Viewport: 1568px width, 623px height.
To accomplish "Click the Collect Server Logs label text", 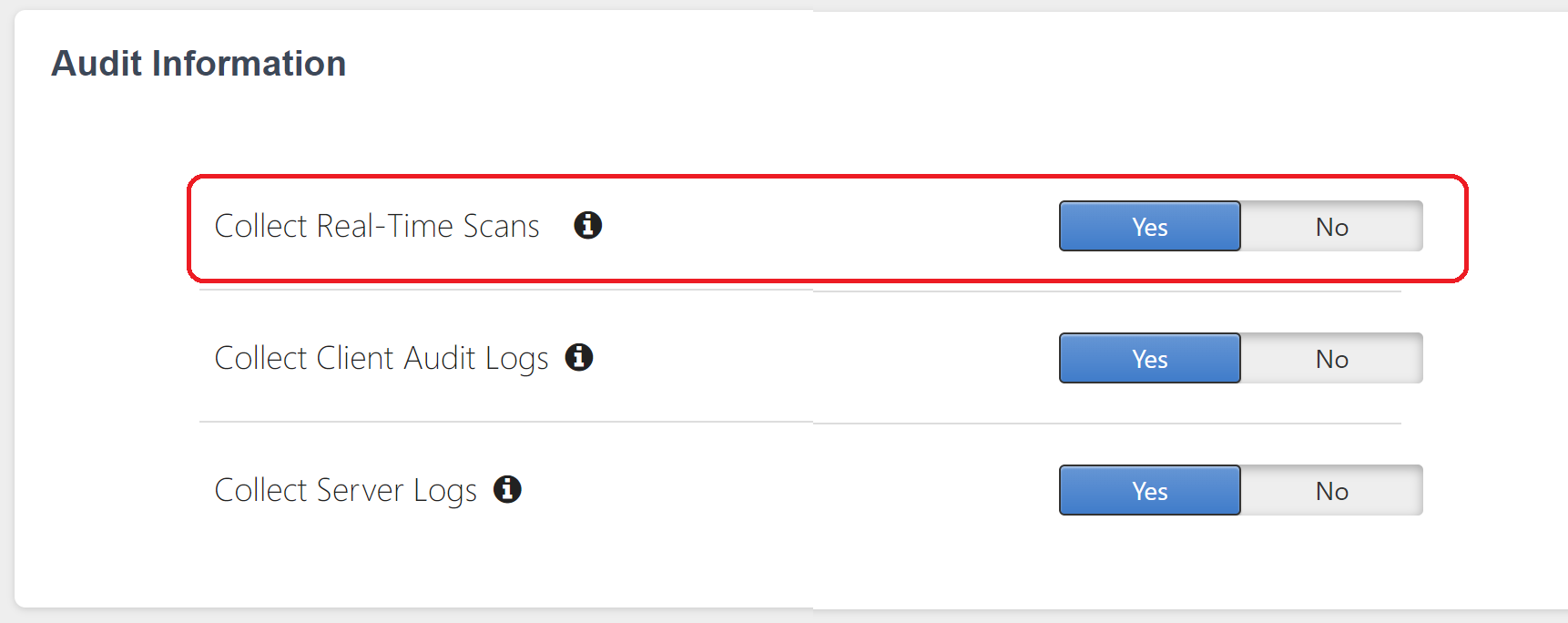I will point(345,490).
